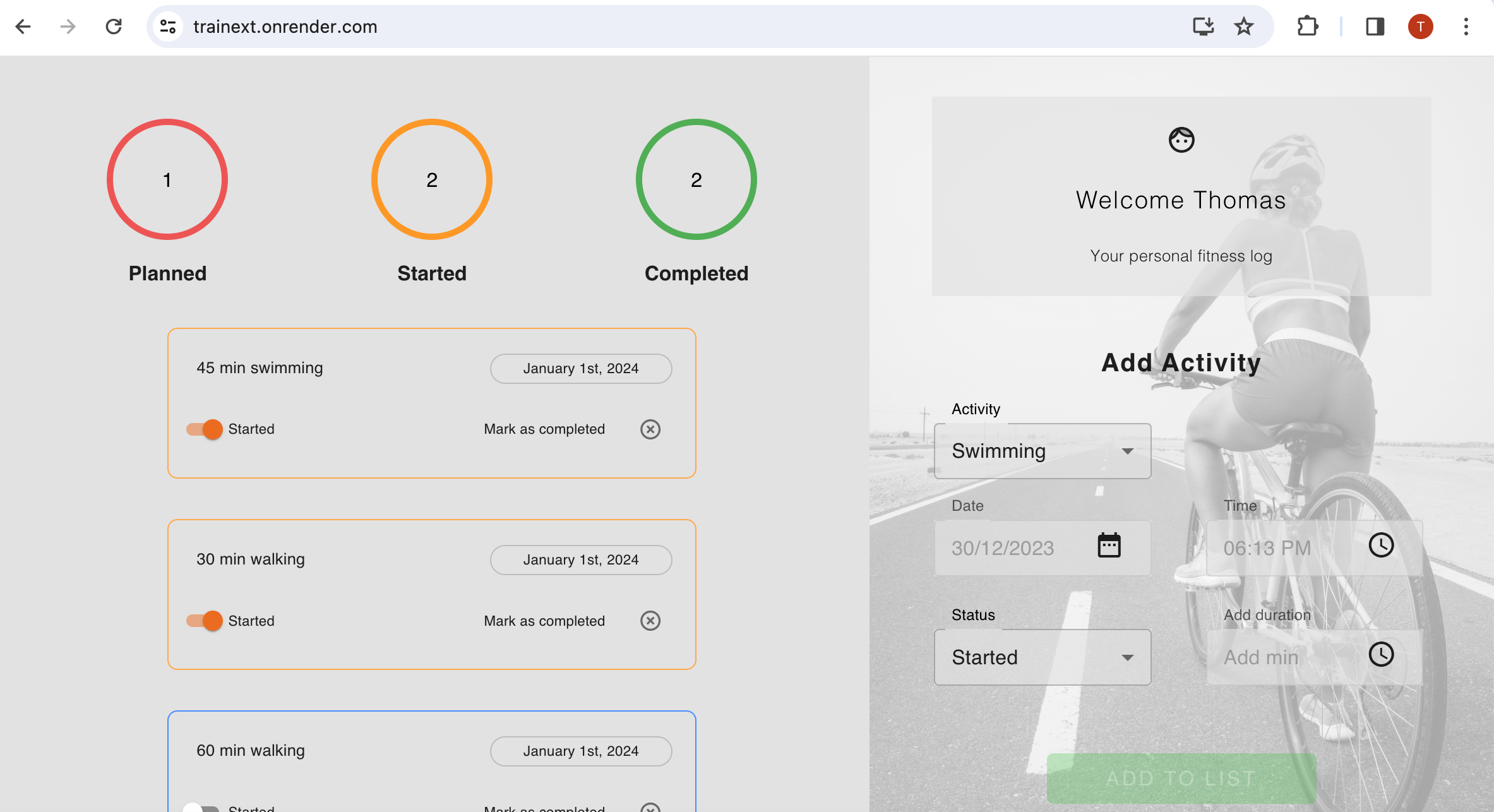Open the Chrome three-dot menu
Image resolution: width=1494 pixels, height=812 pixels.
1466,27
